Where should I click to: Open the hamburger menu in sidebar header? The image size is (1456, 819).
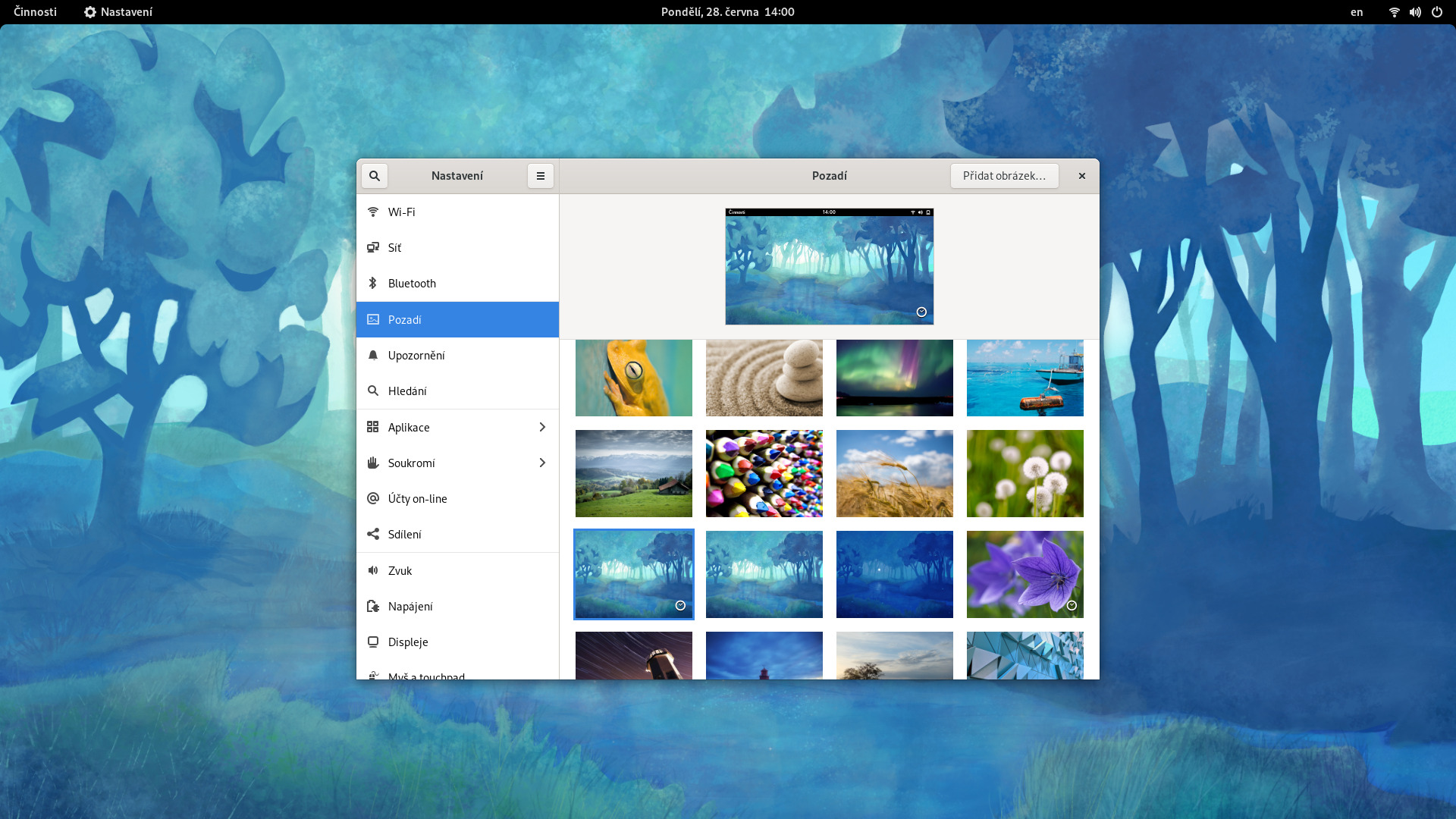[541, 176]
